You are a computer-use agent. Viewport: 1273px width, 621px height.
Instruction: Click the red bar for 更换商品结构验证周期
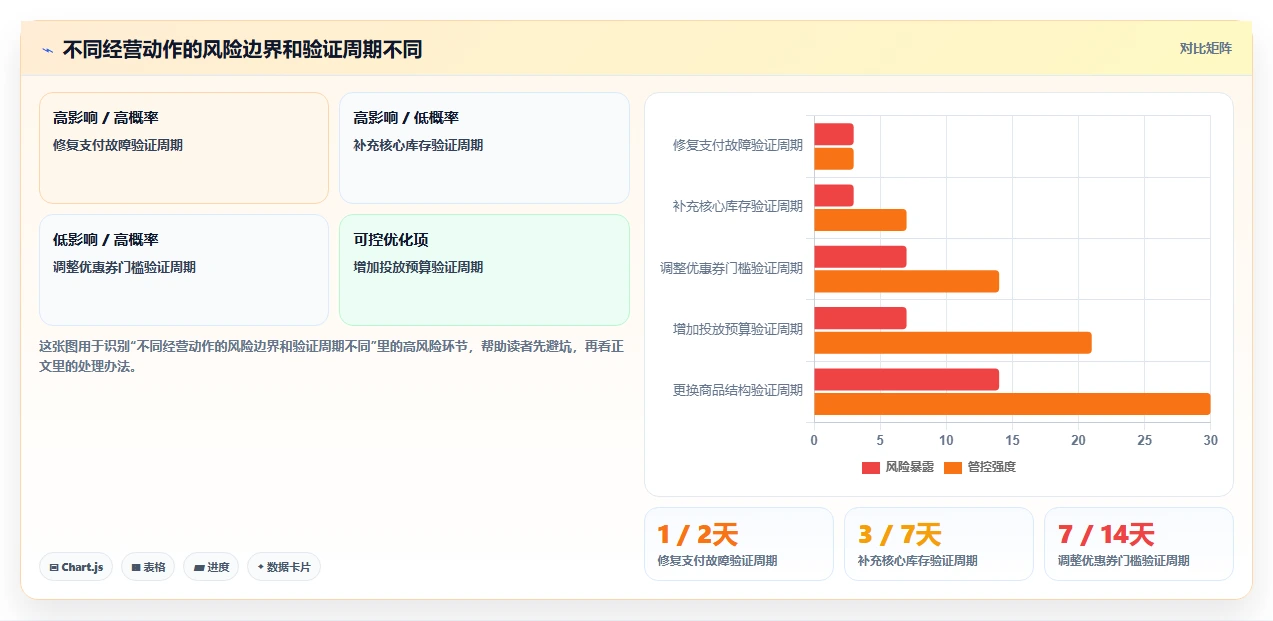click(x=906, y=379)
